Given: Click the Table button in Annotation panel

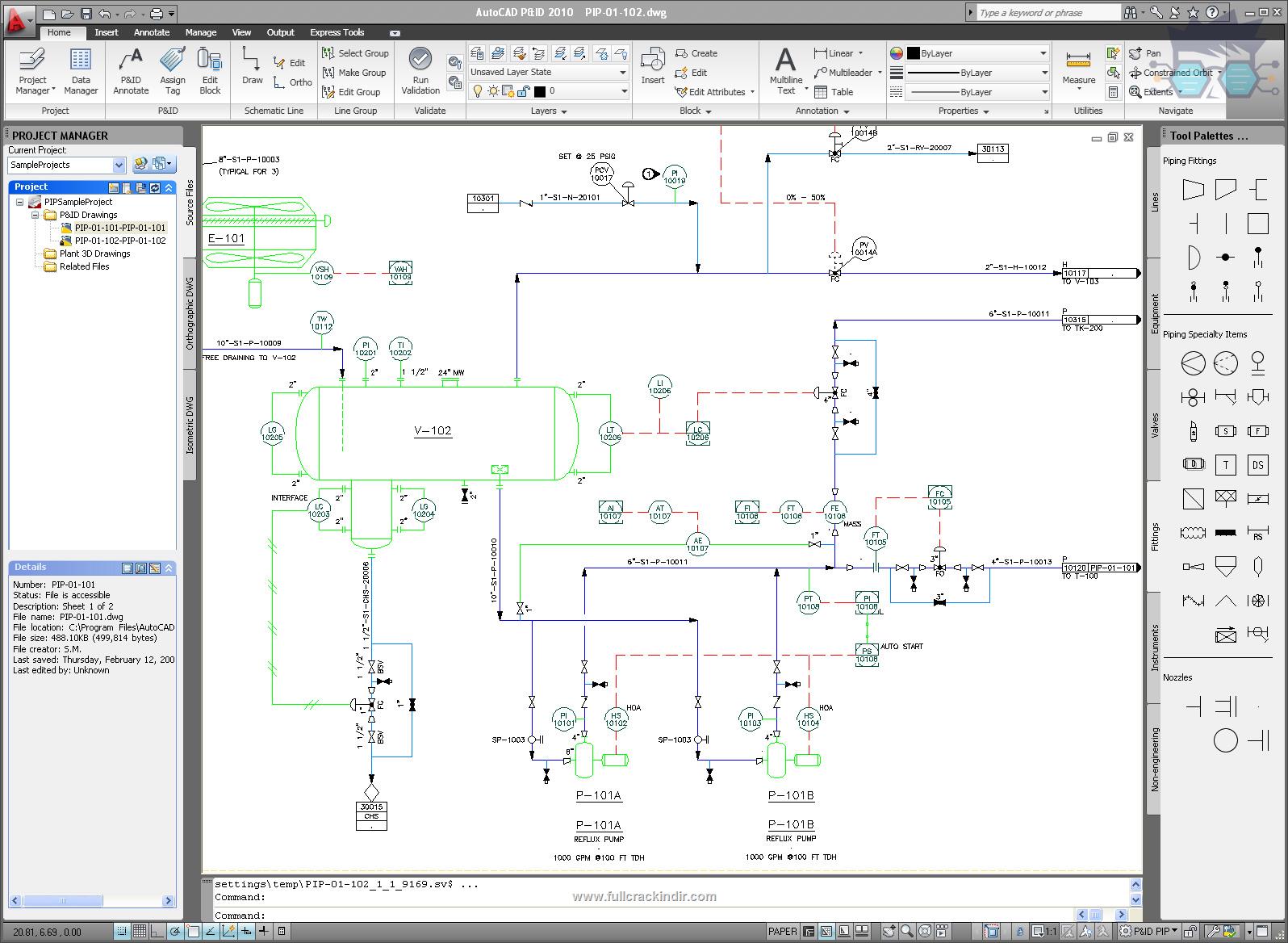Looking at the screenshot, I should [x=834, y=92].
